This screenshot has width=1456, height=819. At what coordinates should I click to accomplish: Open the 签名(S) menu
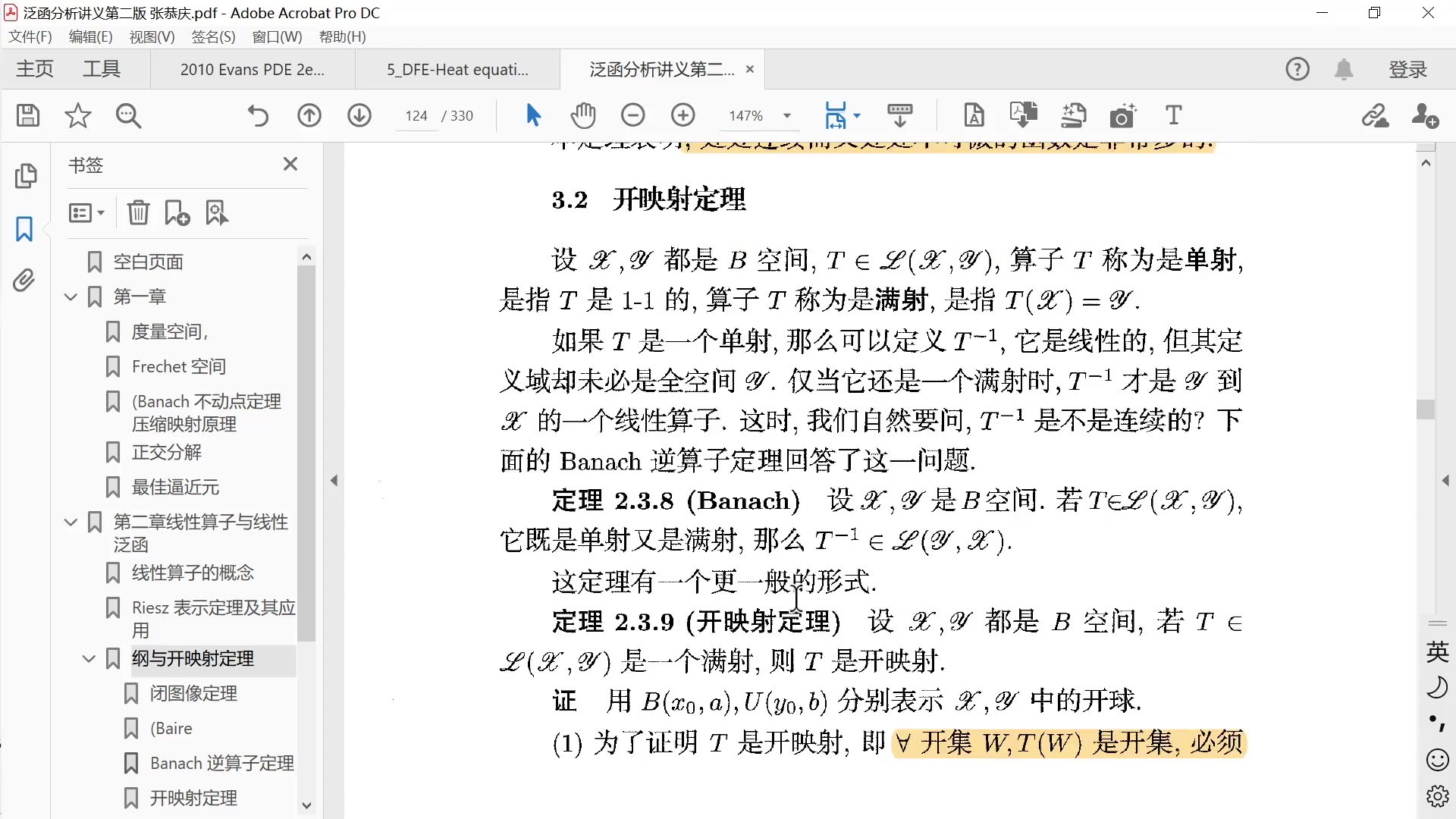tap(213, 36)
